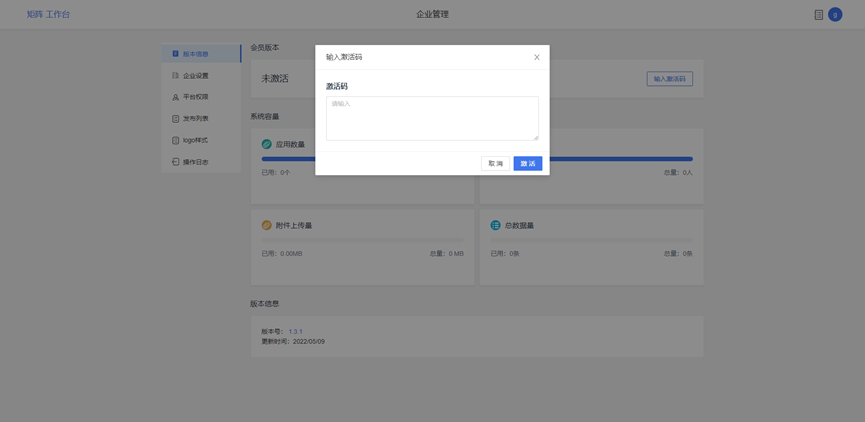Click 总量：0人 text
Viewport: 865px width, 422px height.
tap(678, 173)
